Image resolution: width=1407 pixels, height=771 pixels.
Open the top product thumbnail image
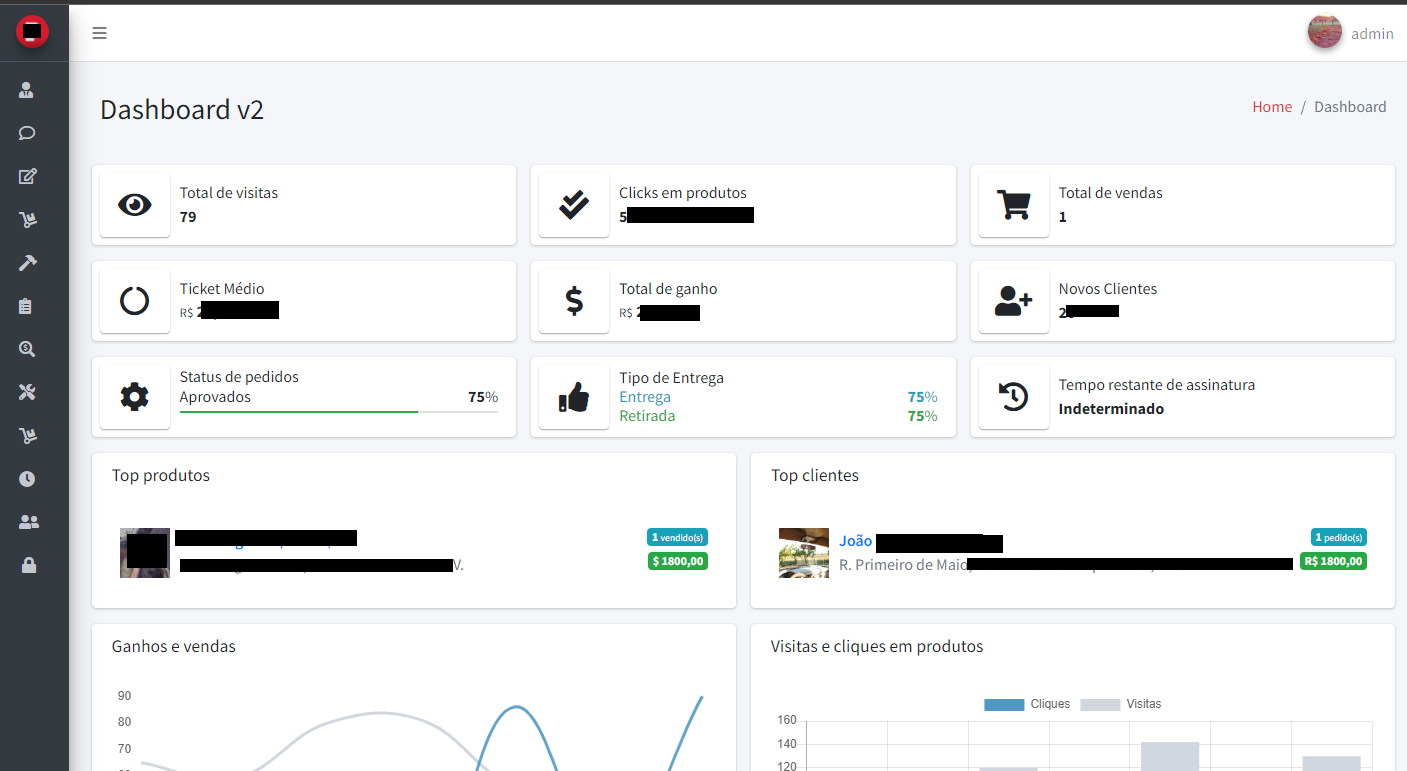145,553
